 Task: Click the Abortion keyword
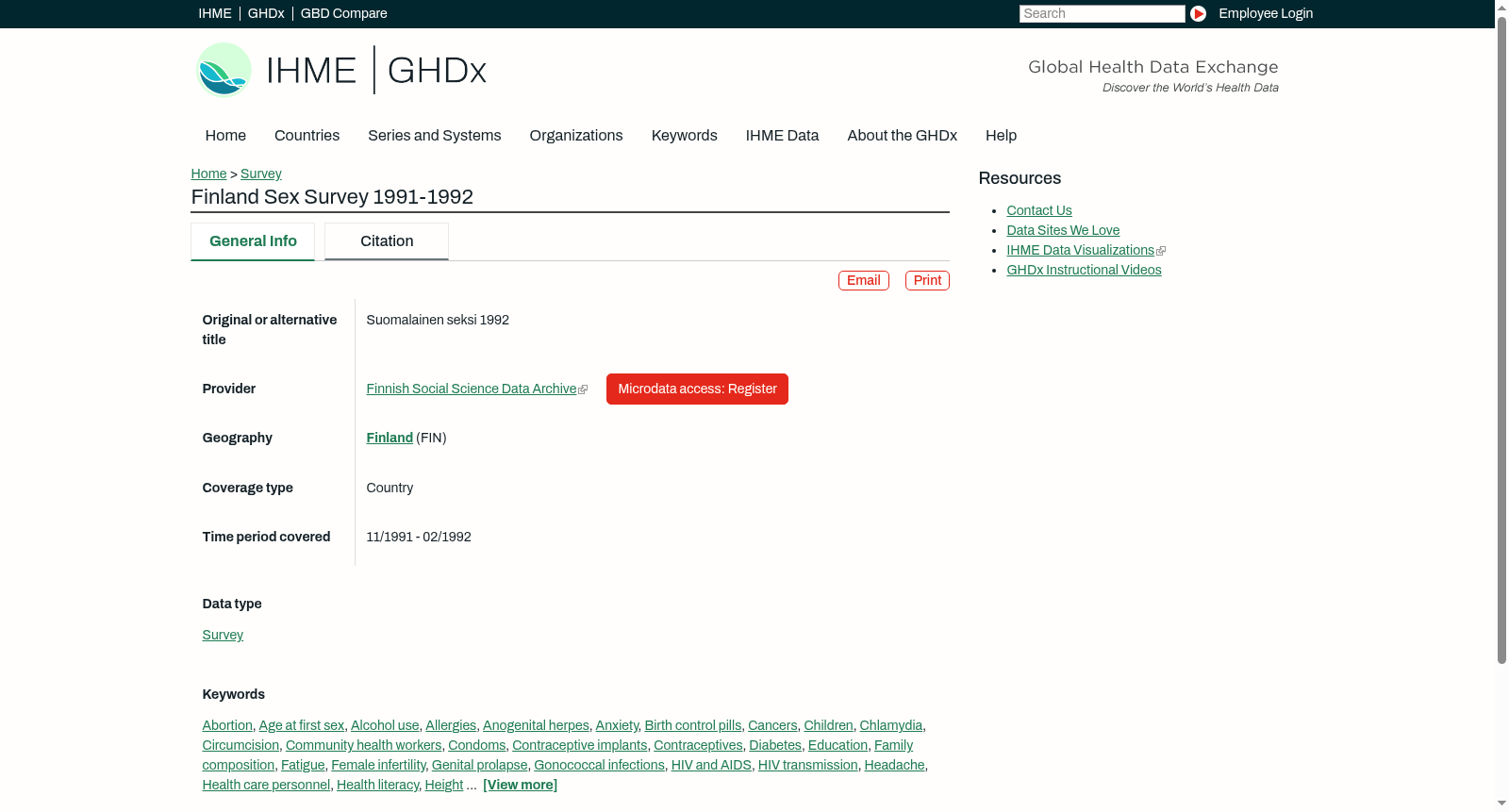(x=227, y=725)
